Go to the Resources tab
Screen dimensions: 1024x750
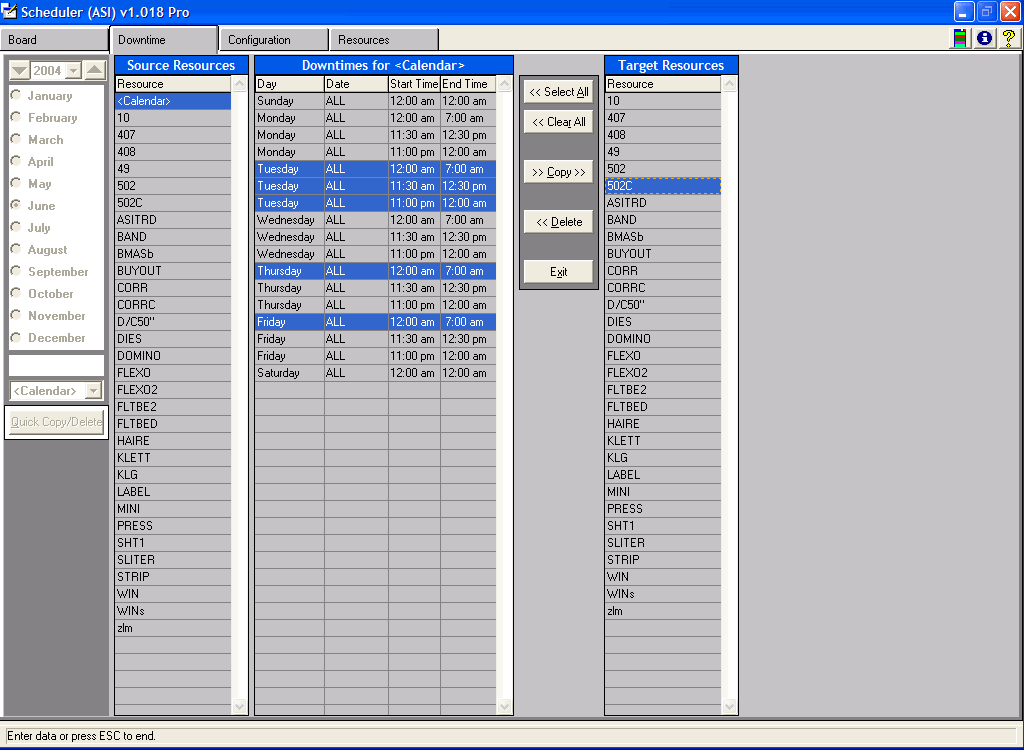click(383, 40)
